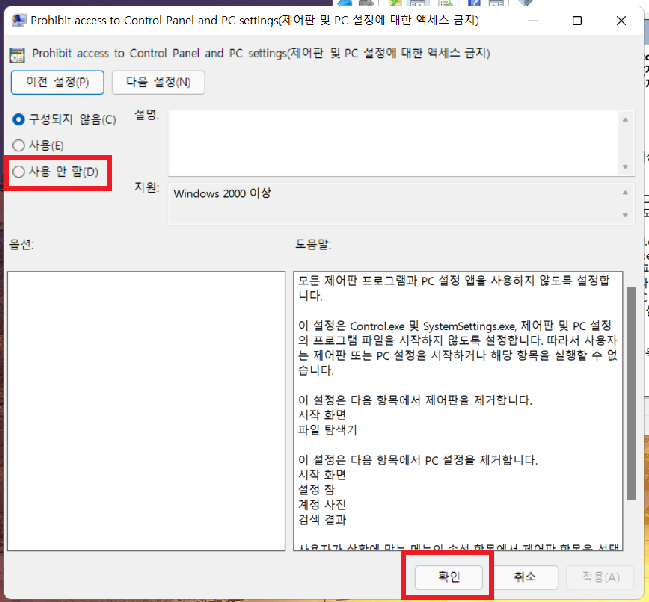Maximize the policy dialog window
Screen dimensions: 649x602
tap(577, 20)
